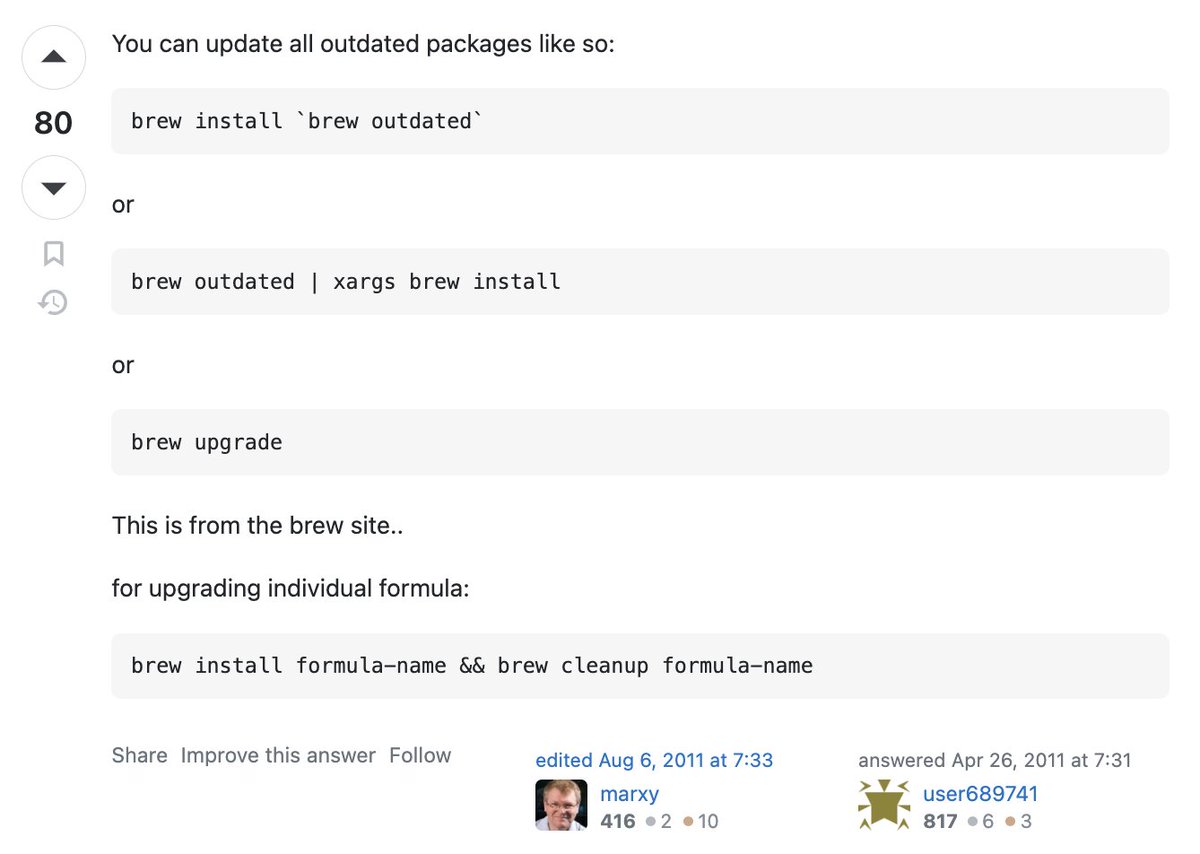Screen dimensions: 1200x854
Task: Click the brew install `brew outdated` code block
Action: coord(640,121)
